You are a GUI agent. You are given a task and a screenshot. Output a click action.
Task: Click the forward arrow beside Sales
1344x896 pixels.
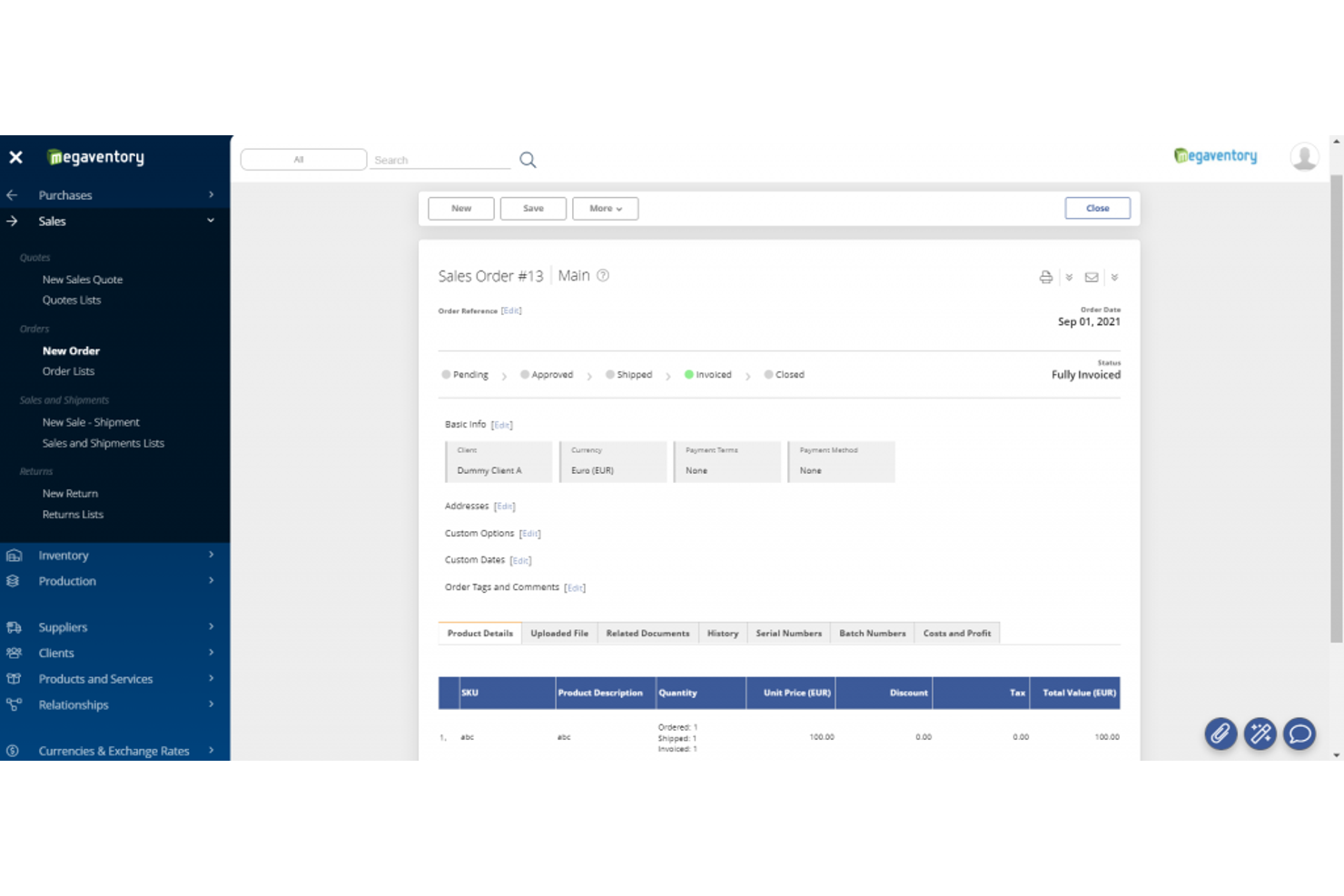click(12, 221)
